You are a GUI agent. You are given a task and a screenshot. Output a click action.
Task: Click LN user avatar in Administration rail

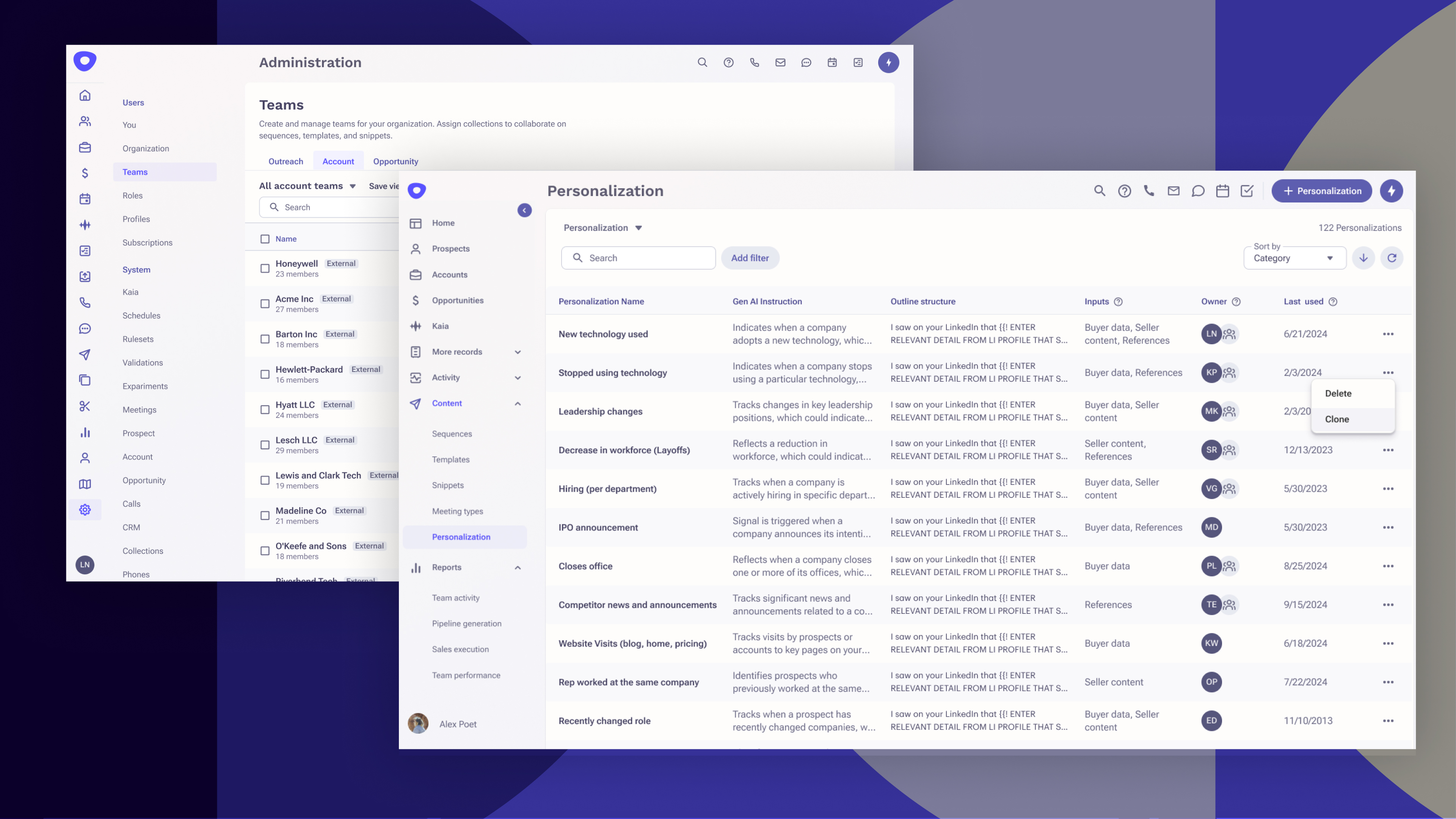(85, 565)
